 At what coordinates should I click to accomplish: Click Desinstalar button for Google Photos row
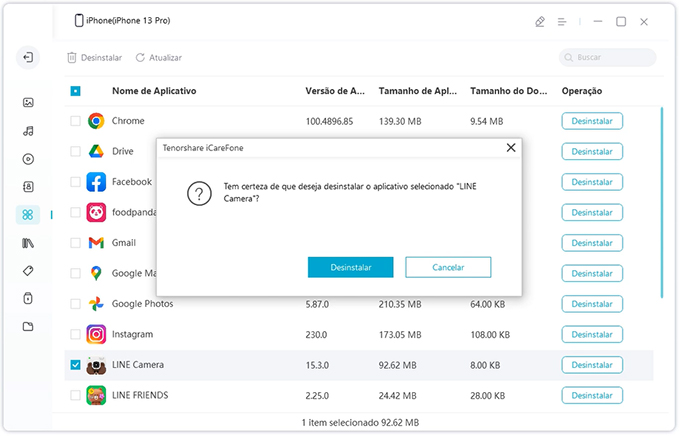click(x=592, y=304)
